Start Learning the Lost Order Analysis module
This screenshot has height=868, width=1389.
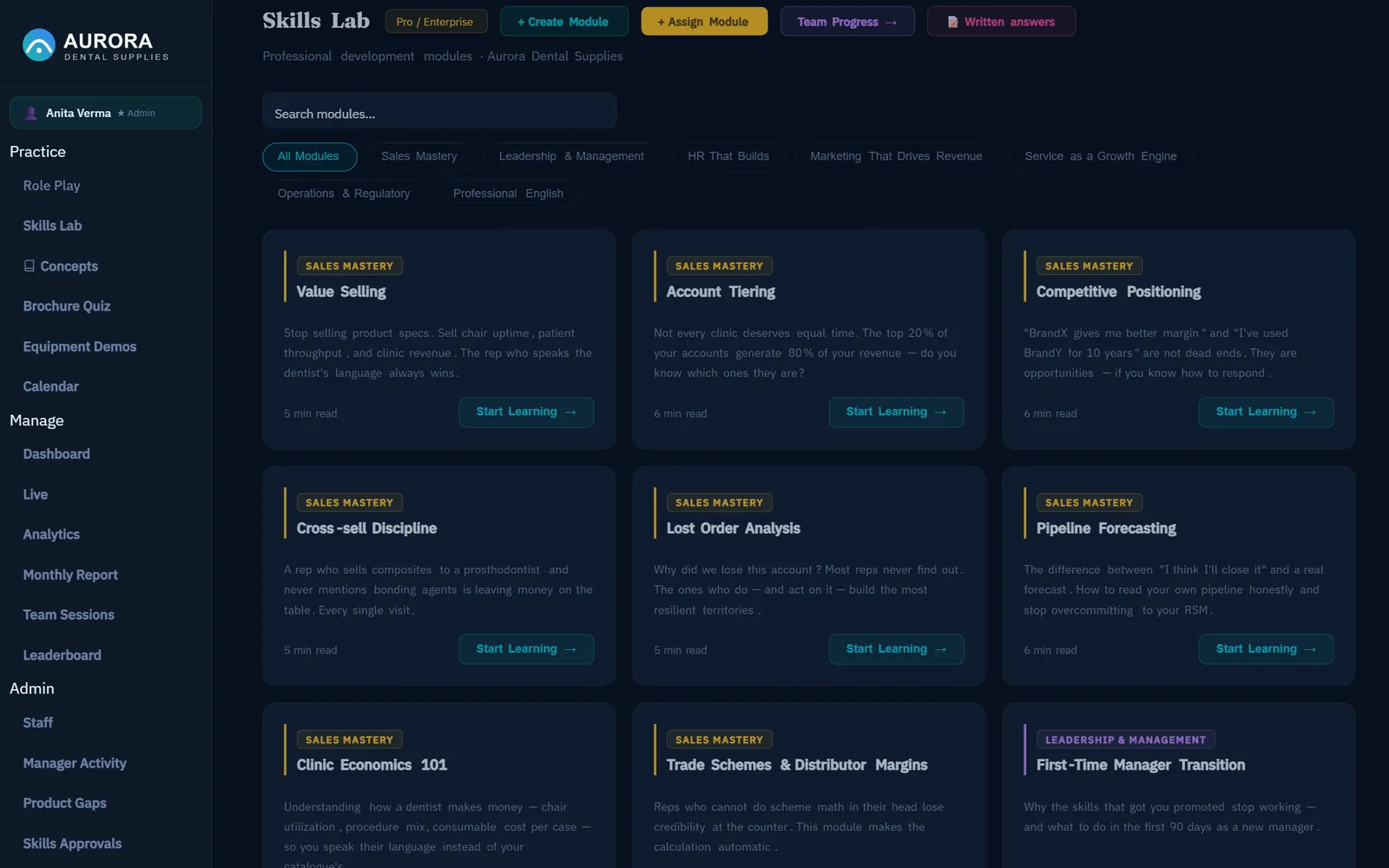pyautogui.click(x=896, y=649)
